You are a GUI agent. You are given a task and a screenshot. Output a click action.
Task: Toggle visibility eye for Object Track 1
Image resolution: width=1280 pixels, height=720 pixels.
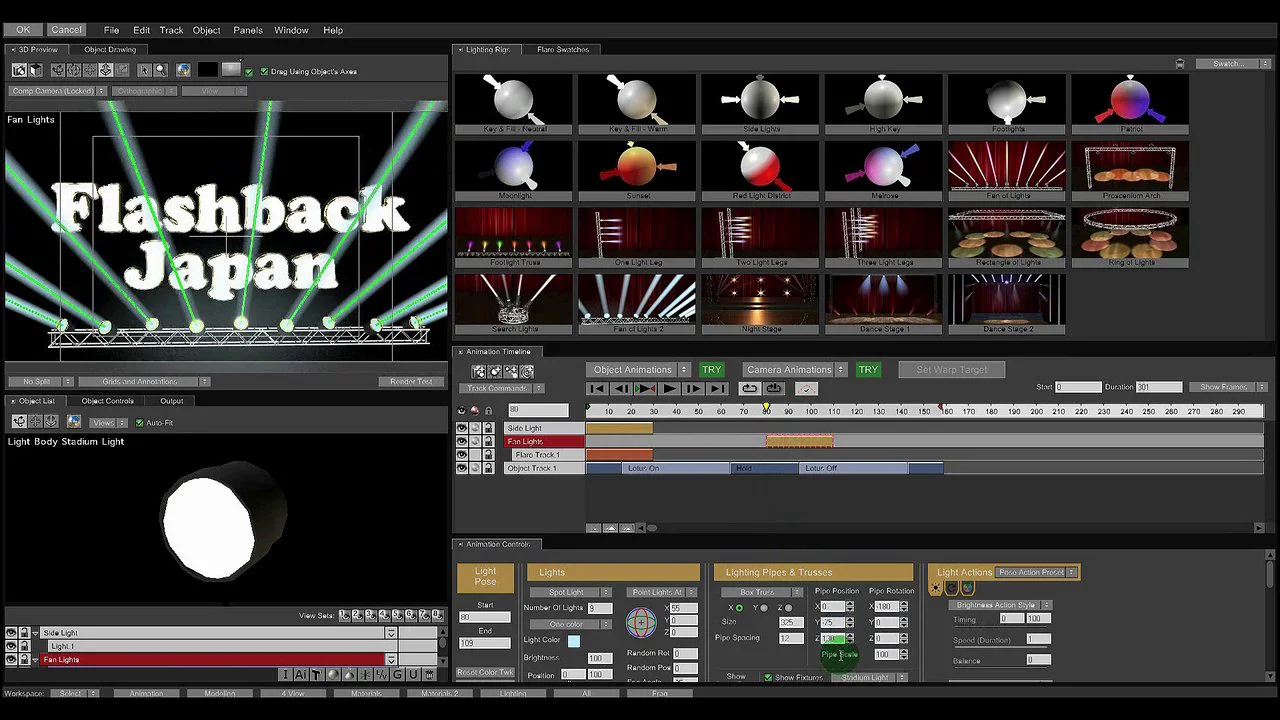[x=462, y=468]
